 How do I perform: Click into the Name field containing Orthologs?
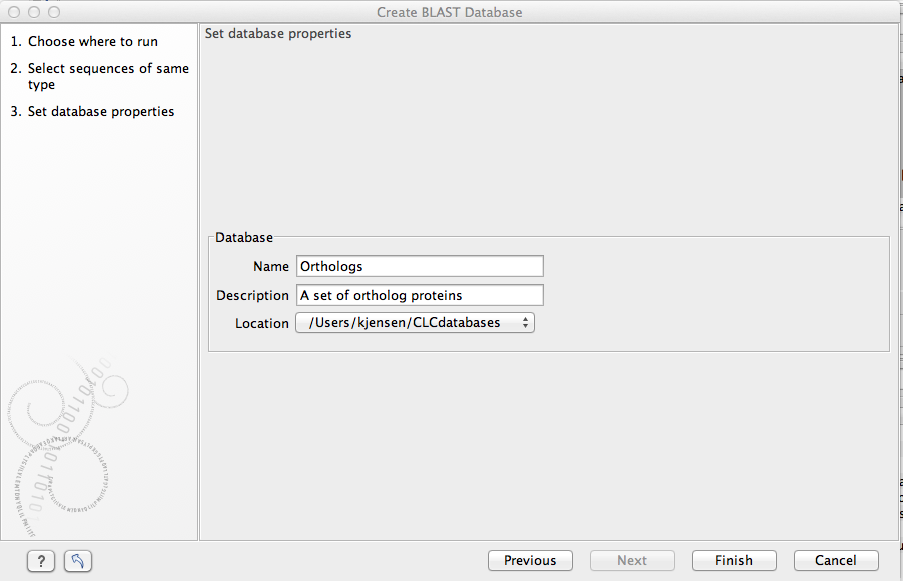(420, 267)
